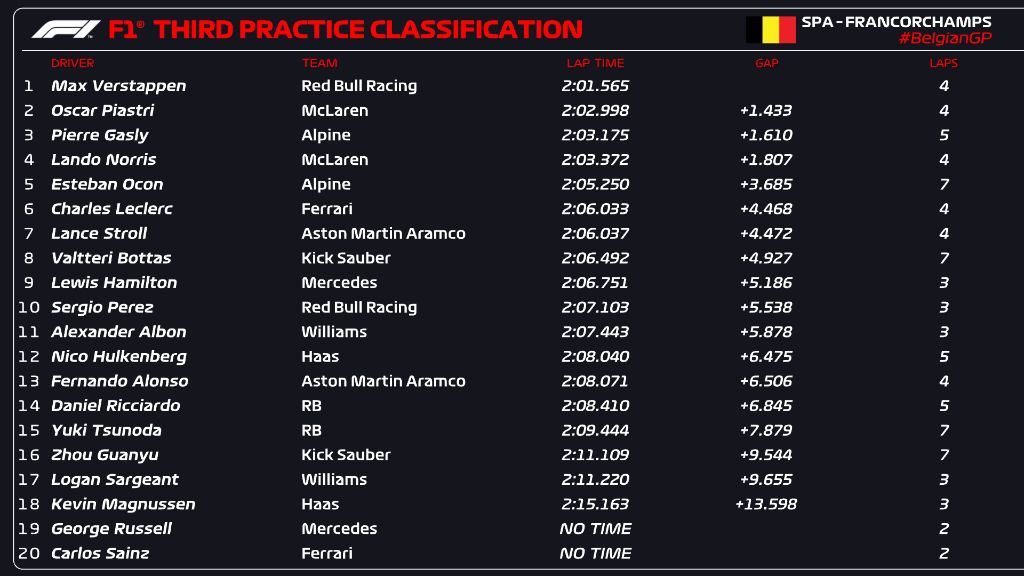Select Oscar Piastri driver name
The width and height of the screenshot is (1024, 576).
point(102,111)
